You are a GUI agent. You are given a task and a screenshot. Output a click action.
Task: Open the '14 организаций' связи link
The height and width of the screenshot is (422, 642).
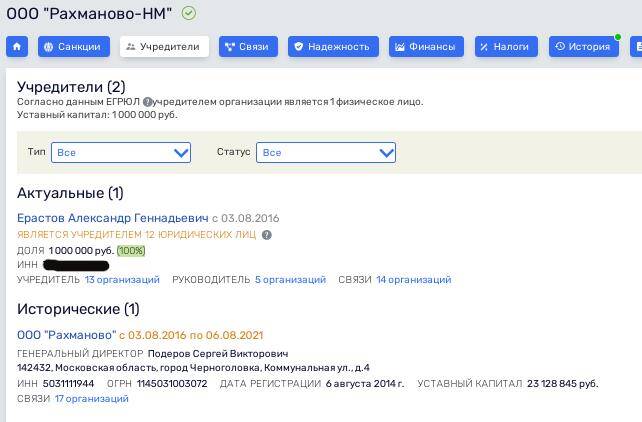click(x=413, y=280)
